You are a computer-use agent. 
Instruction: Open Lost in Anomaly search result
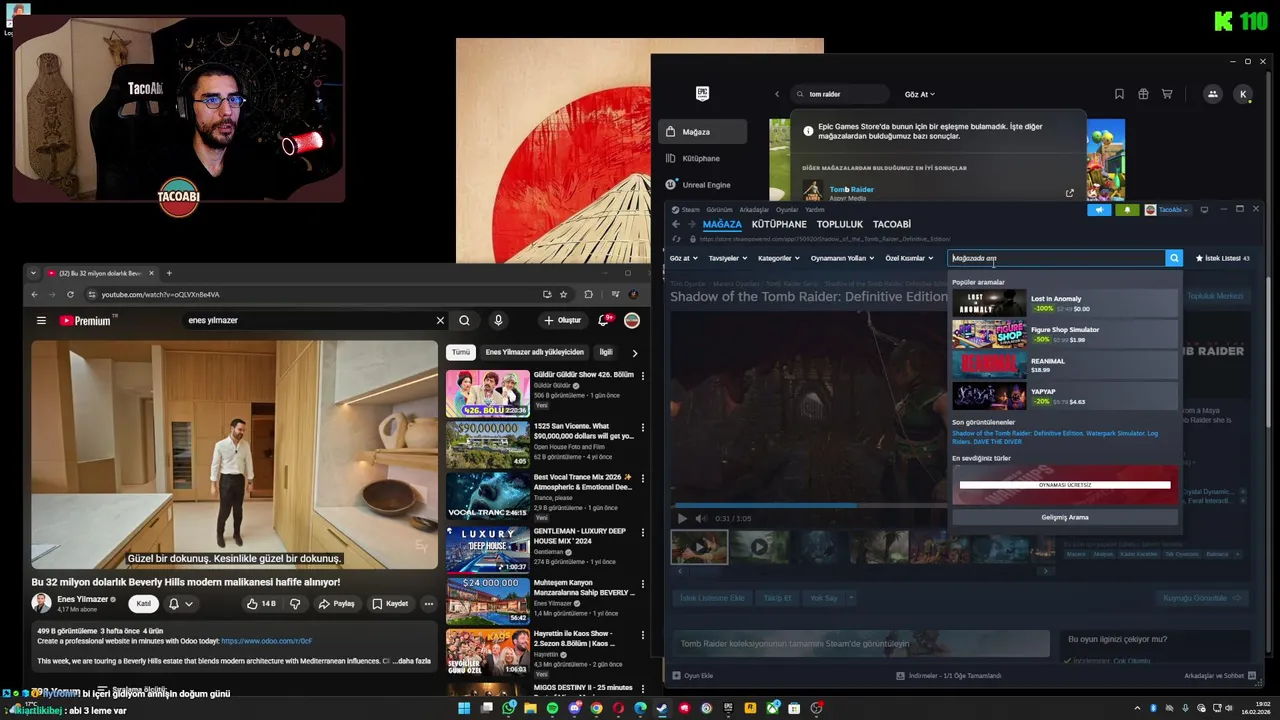pyautogui.click(x=1065, y=303)
